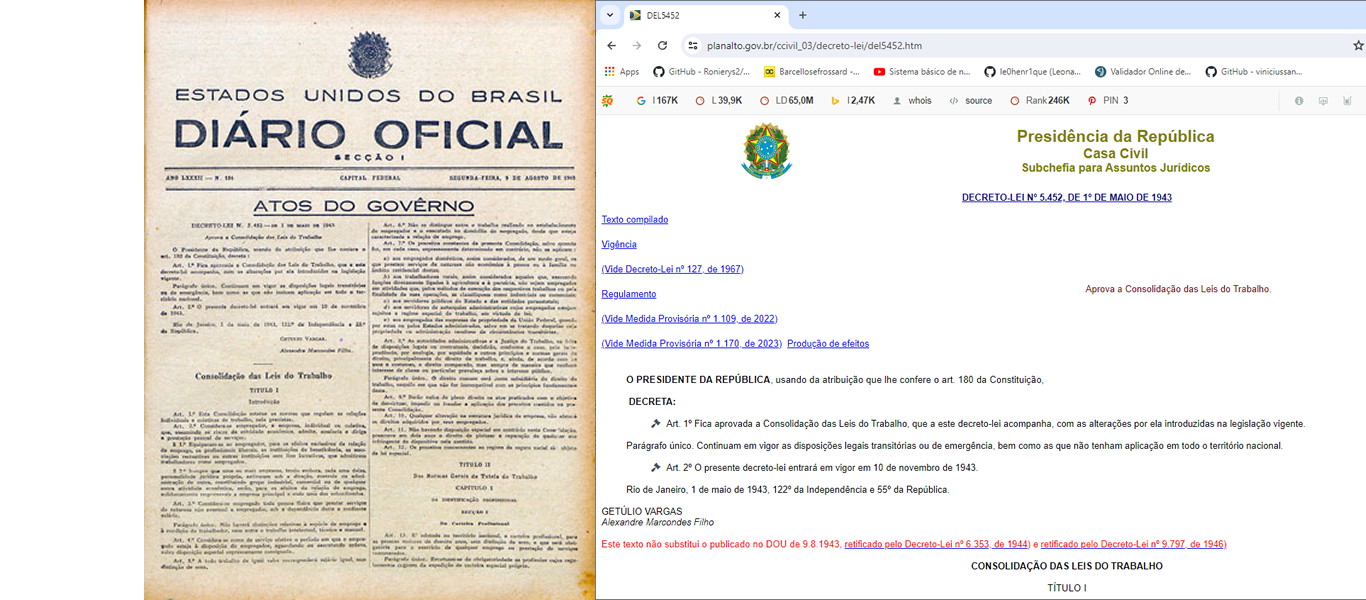Click the Casa Civil heading

point(1116,153)
